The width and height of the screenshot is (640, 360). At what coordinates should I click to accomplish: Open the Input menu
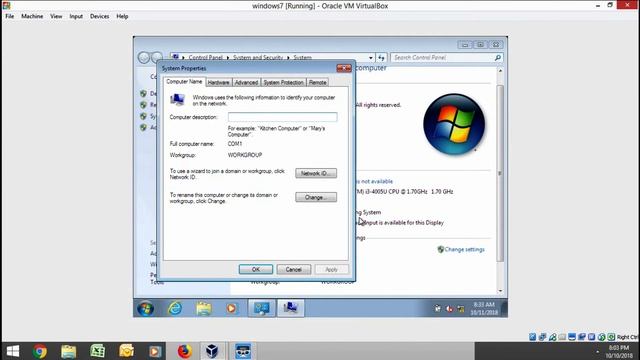click(76, 16)
